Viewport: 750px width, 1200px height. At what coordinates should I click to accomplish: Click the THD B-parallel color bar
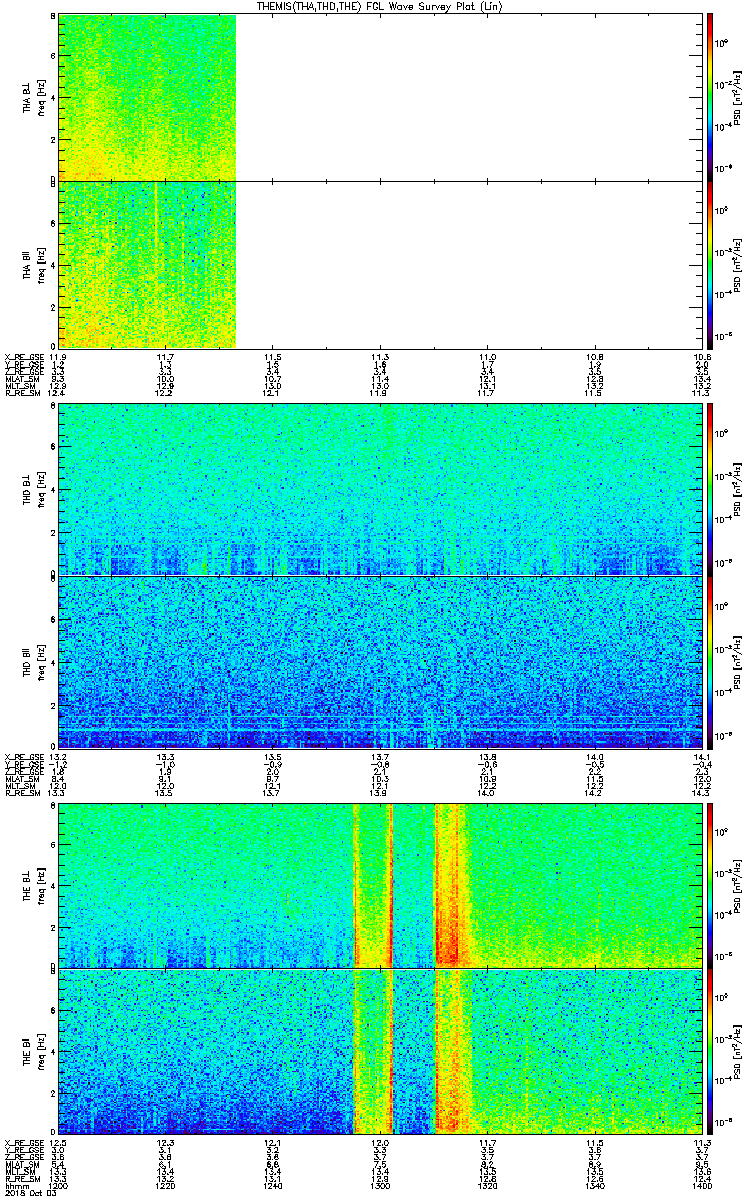tap(709, 662)
